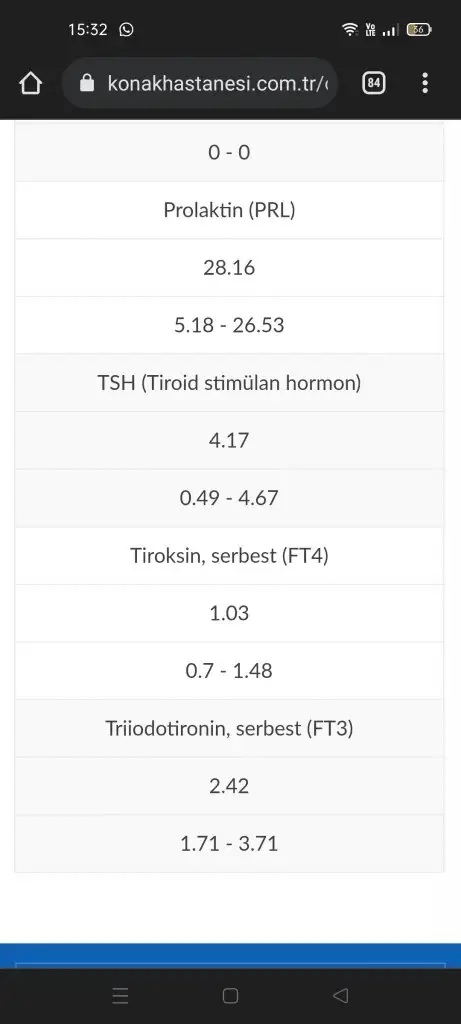Open the tab switcher showing 84

[374, 83]
